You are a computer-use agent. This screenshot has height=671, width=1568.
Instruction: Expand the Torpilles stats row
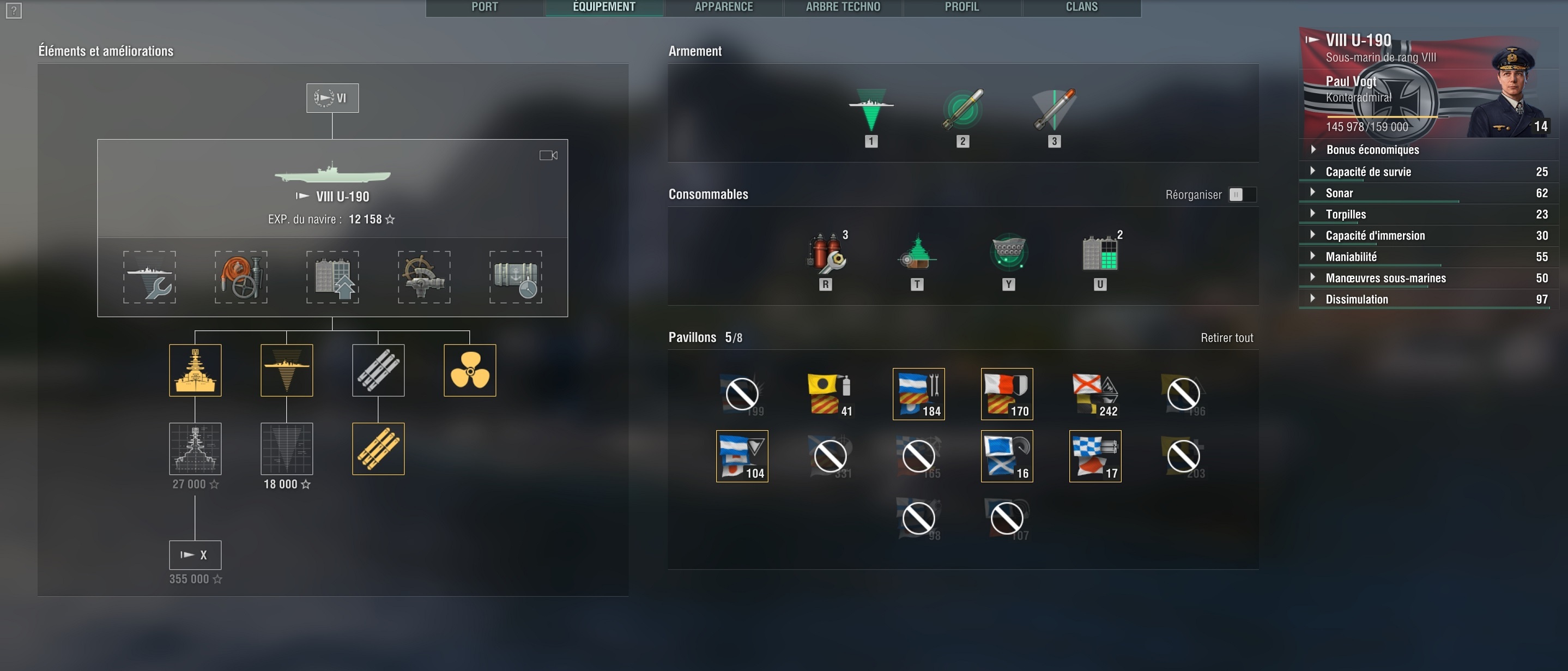pyautogui.click(x=1345, y=214)
